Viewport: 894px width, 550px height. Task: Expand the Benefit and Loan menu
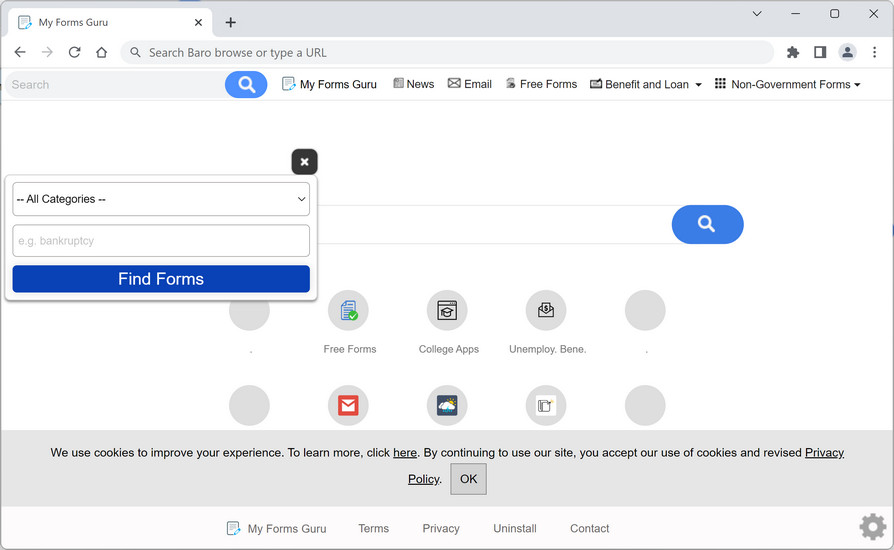[x=646, y=84]
